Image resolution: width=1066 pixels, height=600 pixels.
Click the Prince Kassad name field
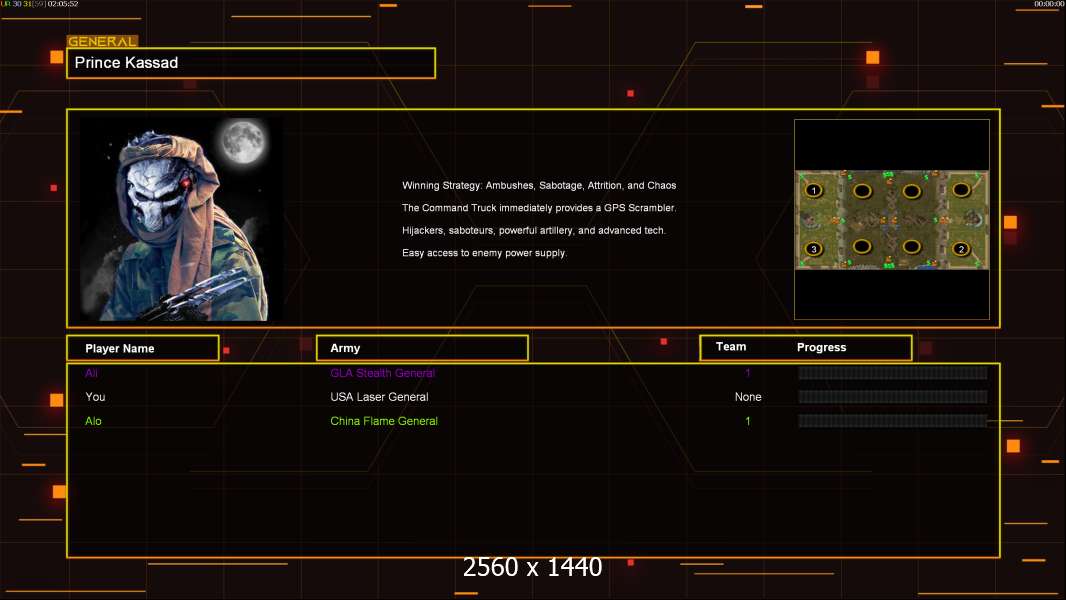coord(251,63)
